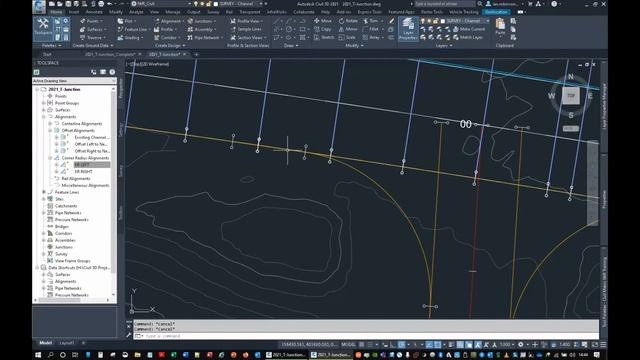Image resolution: width=640 pixels, height=360 pixels.
Task: Switch to the Start file tab
Action: (x=47, y=54)
